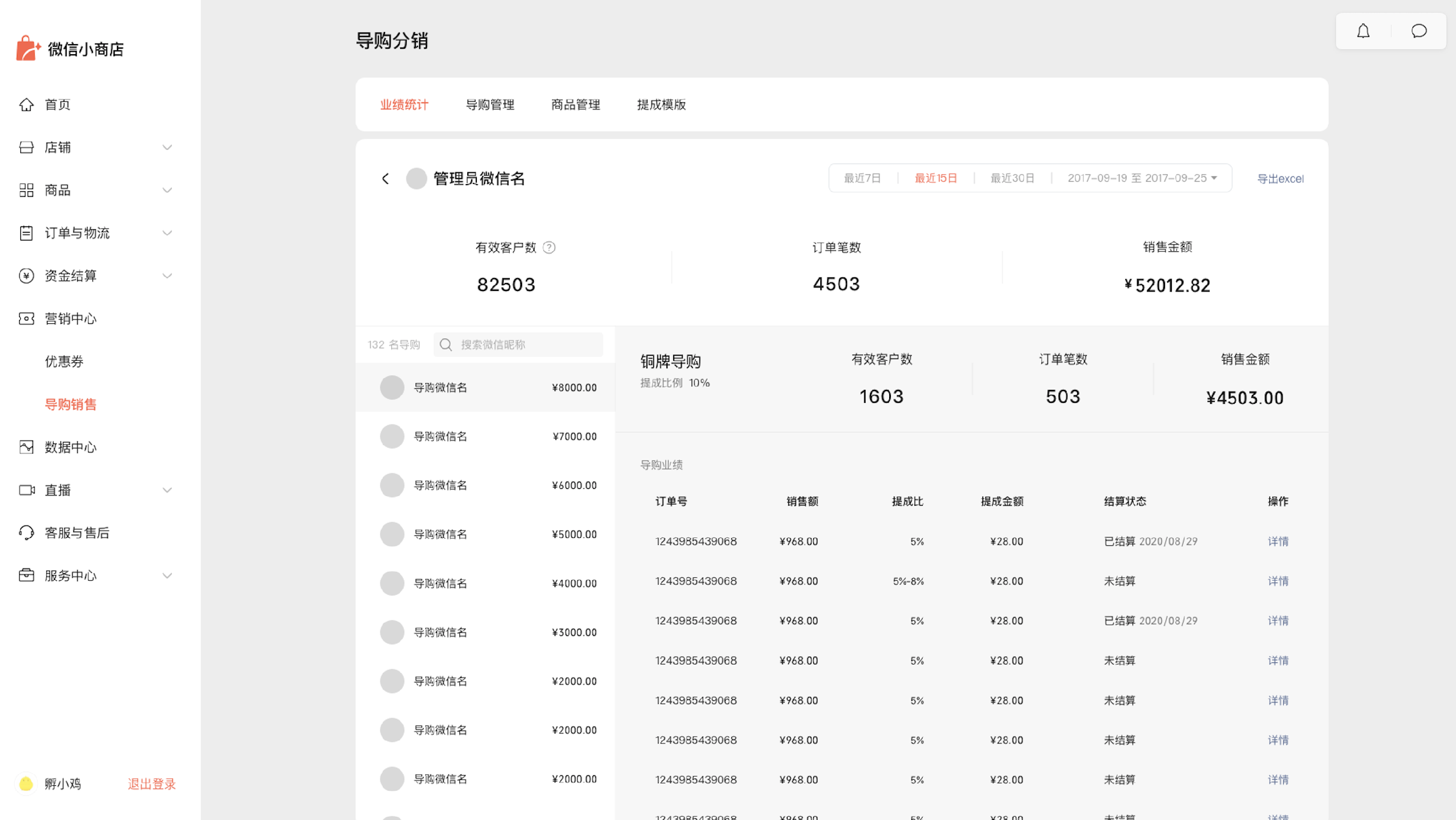Open 优惠券 submenu item
The height and width of the screenshot is (820, 1456).
pyautogui.click(x=64, y=362)
